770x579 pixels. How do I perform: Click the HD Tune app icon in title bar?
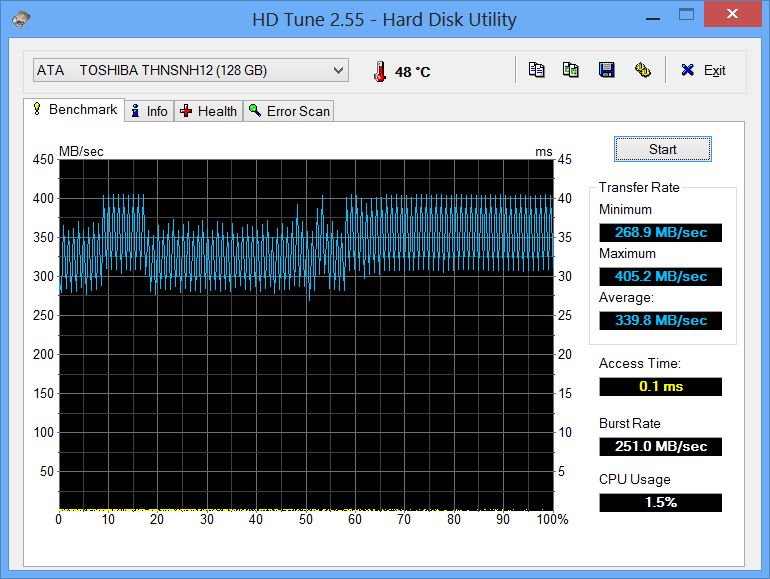coord(21,19)
